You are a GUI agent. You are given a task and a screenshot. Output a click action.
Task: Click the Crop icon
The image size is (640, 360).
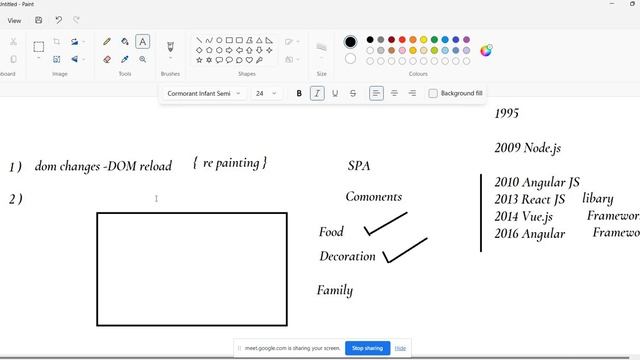pos(57,42)
